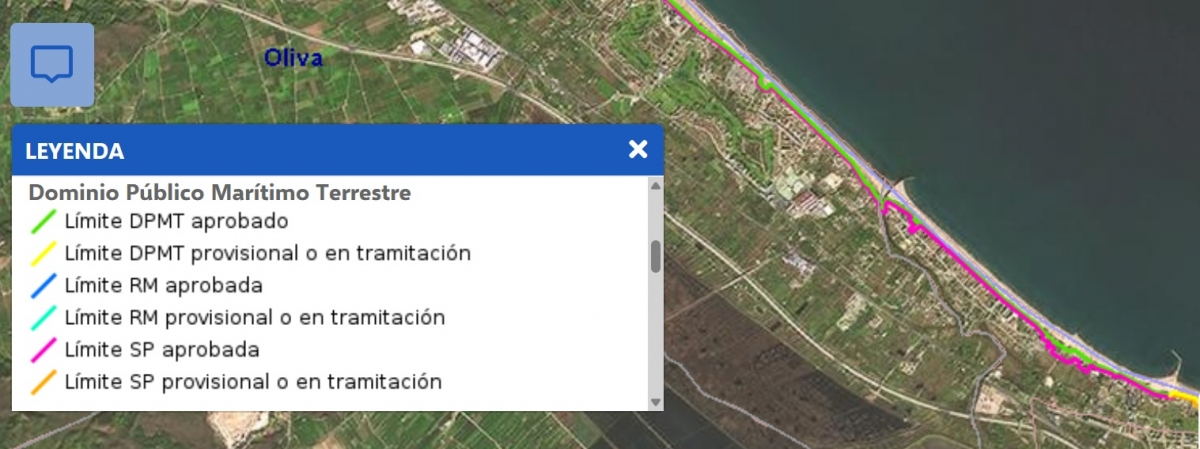Click the blue Límite RM aprobada line icon
Screen dimensions: 1200x449
(44, 286)
